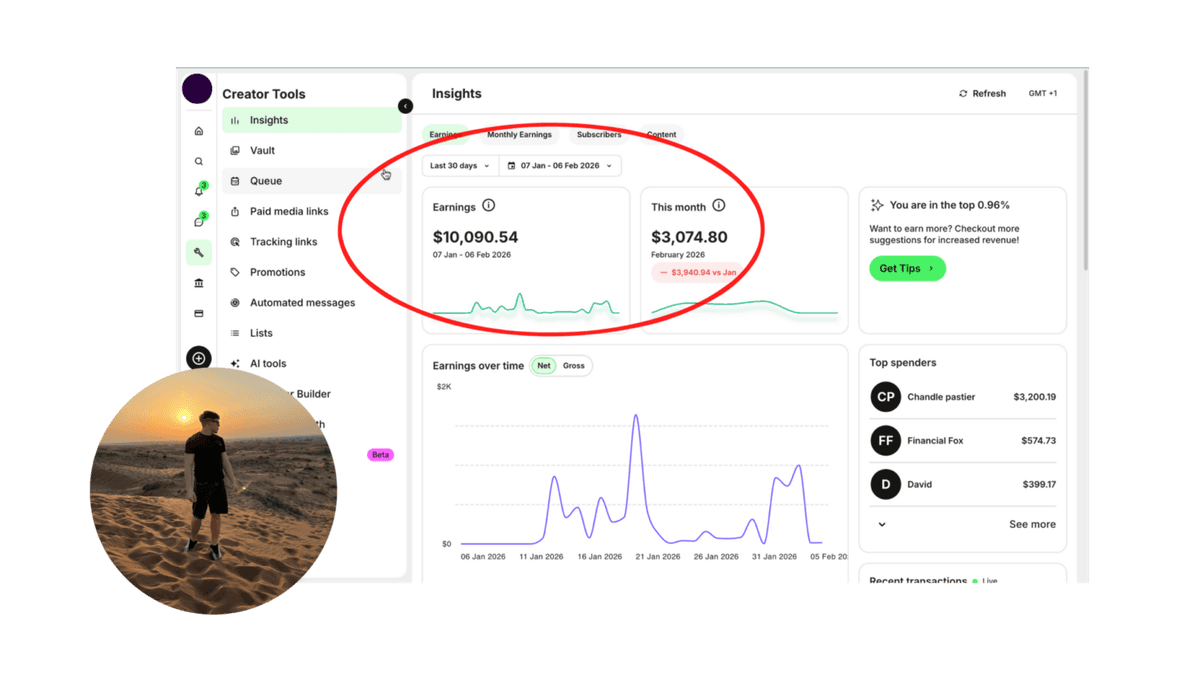Viewport: 1200px width, 675px height.
Task: Collapse the Creator Tools sidebar arrow
Action: point(405,106)
